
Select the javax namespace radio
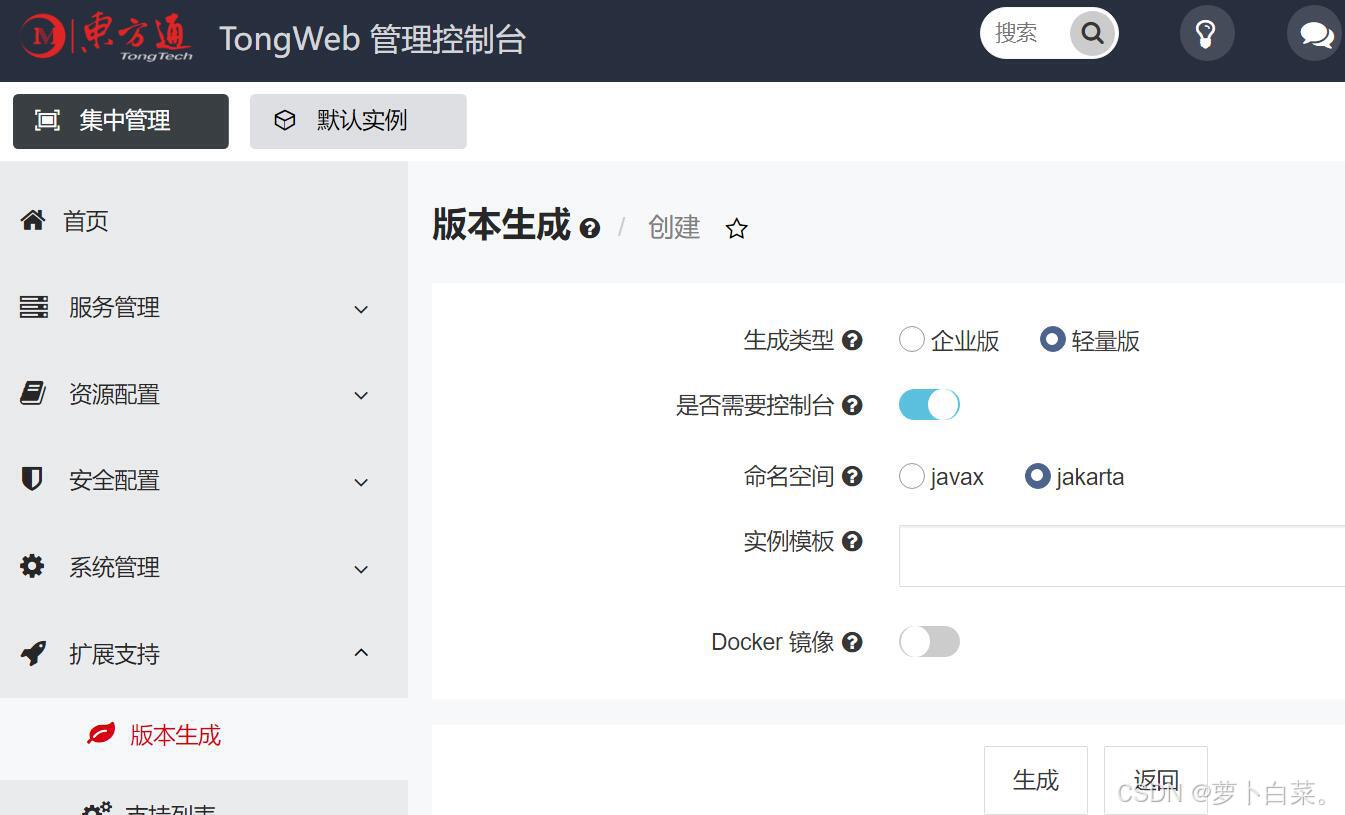click(911, 476)
